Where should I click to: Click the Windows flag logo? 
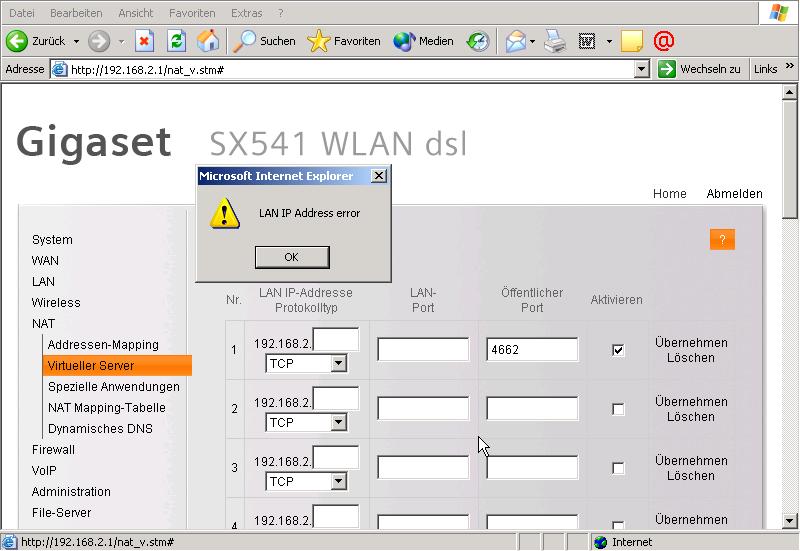tap(779, 12)
